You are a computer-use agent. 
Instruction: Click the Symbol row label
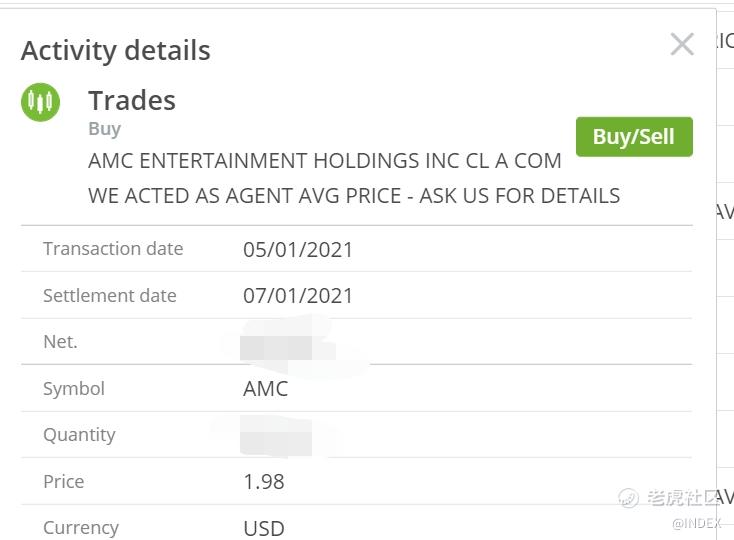(74, 389)
